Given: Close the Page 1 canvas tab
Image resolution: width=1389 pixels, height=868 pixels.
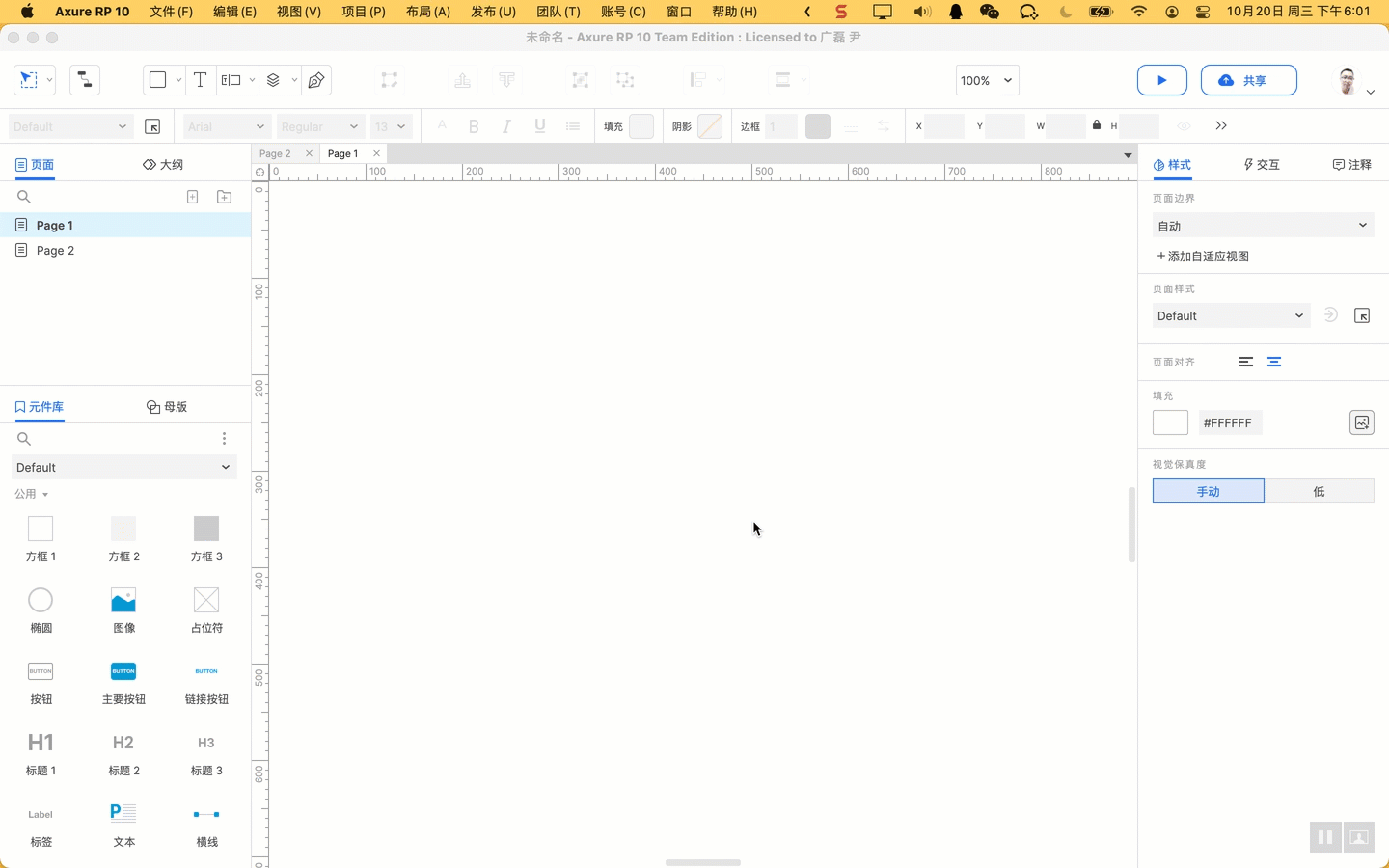Looking at the screenshot, I should pos(376,153).
